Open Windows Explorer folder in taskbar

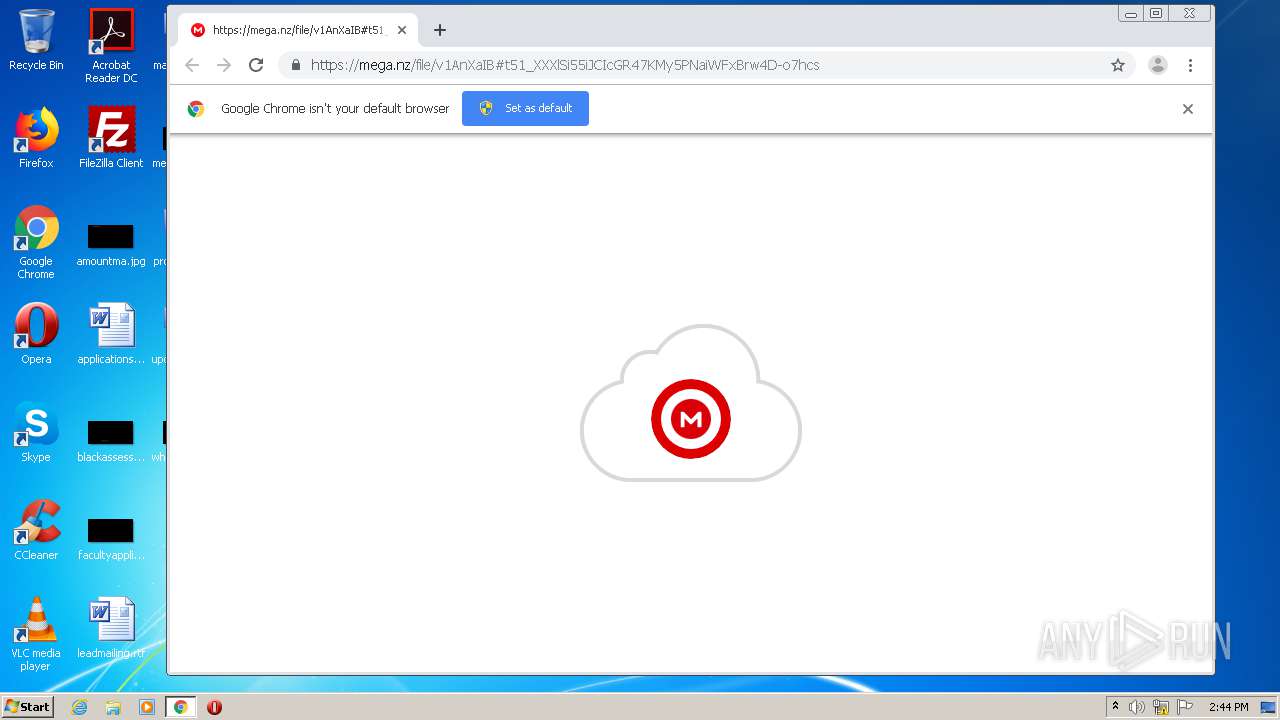point(113,707)
